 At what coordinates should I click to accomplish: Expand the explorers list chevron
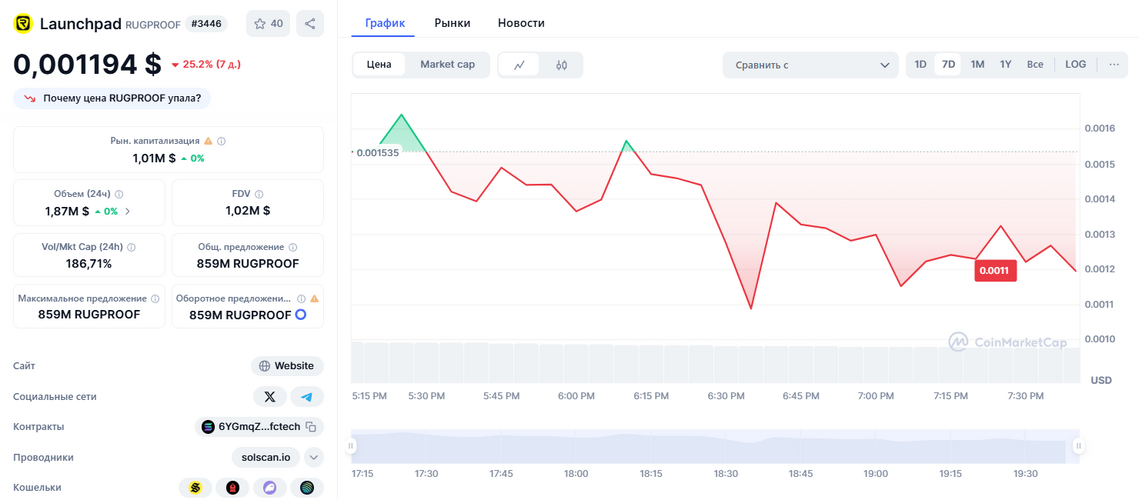[x=314, y=458]
